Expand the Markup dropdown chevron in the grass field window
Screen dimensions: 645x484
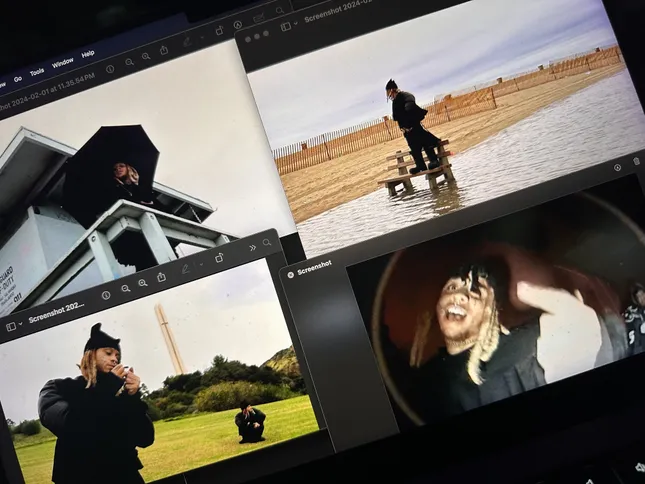[202, 264]
